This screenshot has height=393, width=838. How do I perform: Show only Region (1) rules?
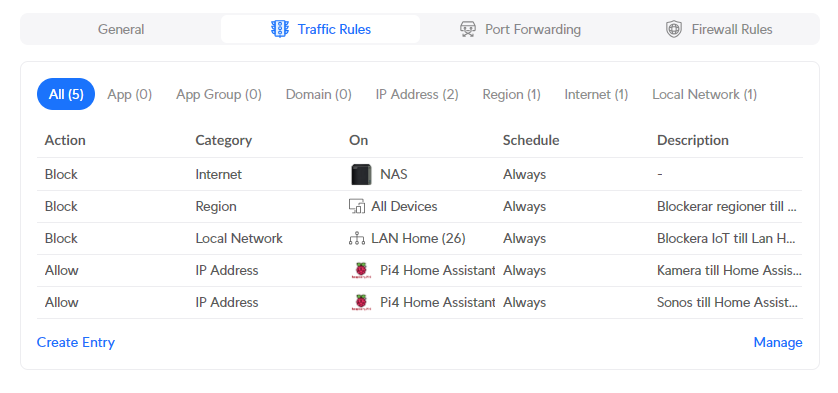point(511,95)
